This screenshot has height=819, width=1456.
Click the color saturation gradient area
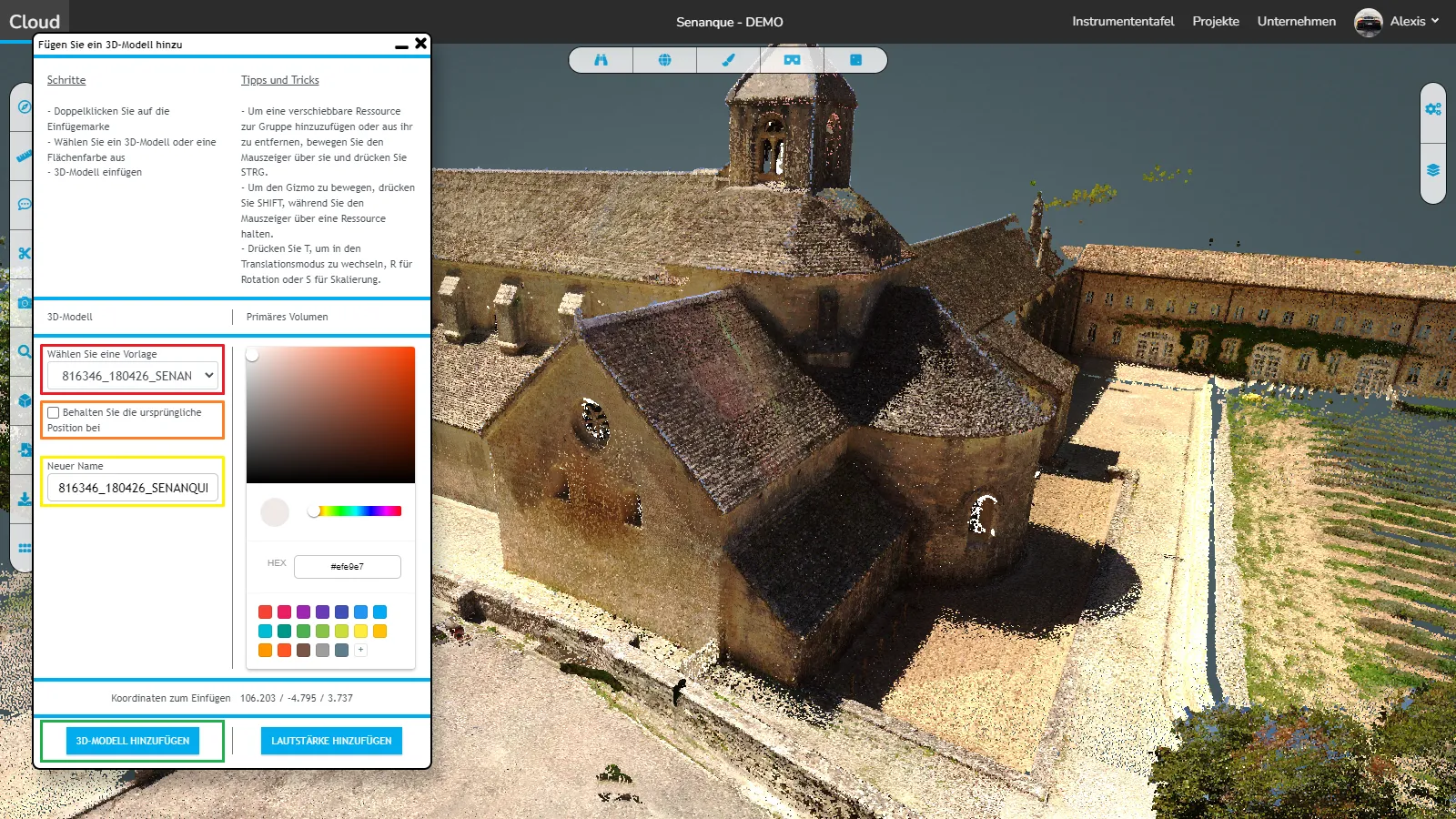click(330, 415)
